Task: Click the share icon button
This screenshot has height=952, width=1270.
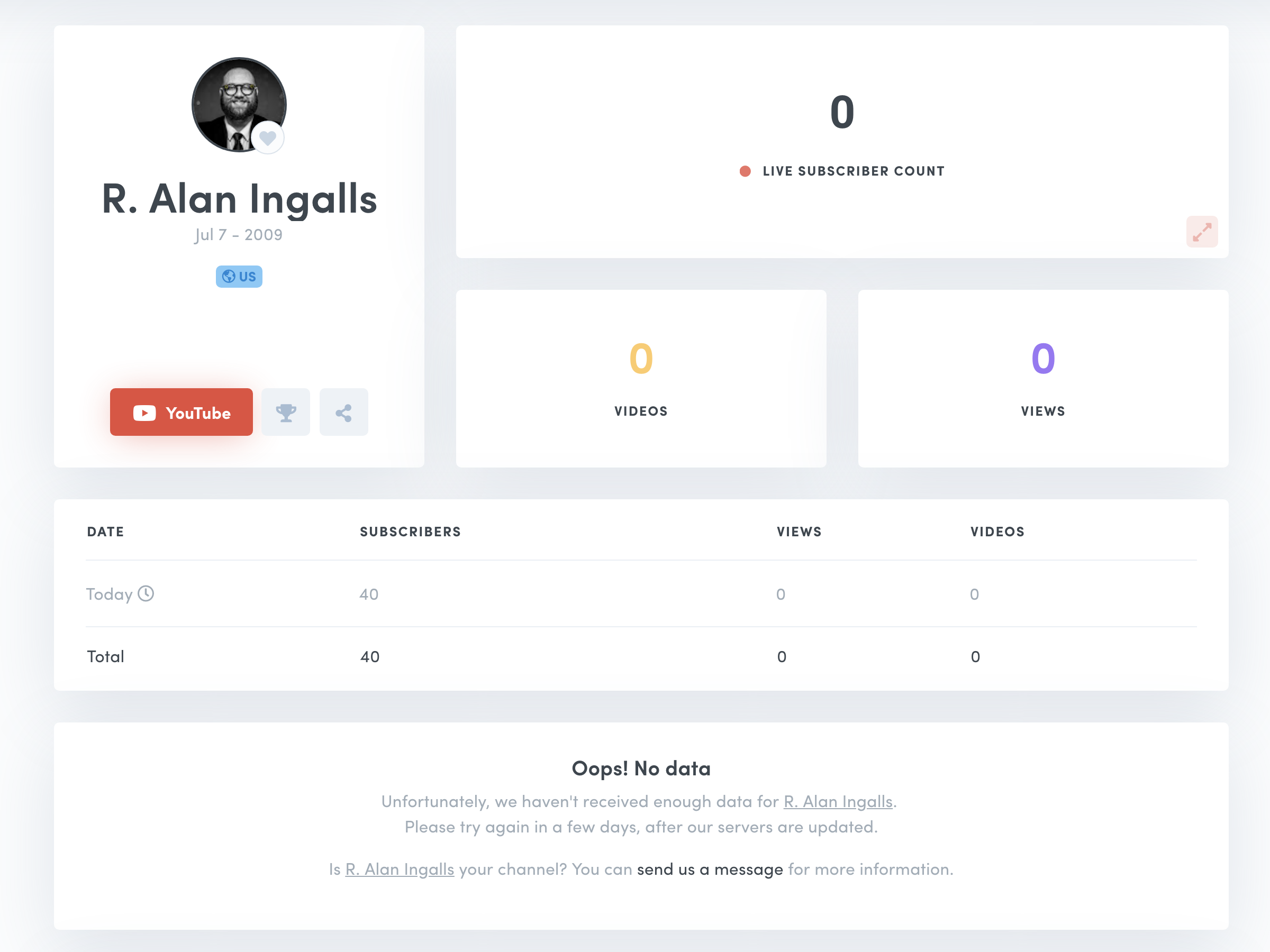Action: 343,412
